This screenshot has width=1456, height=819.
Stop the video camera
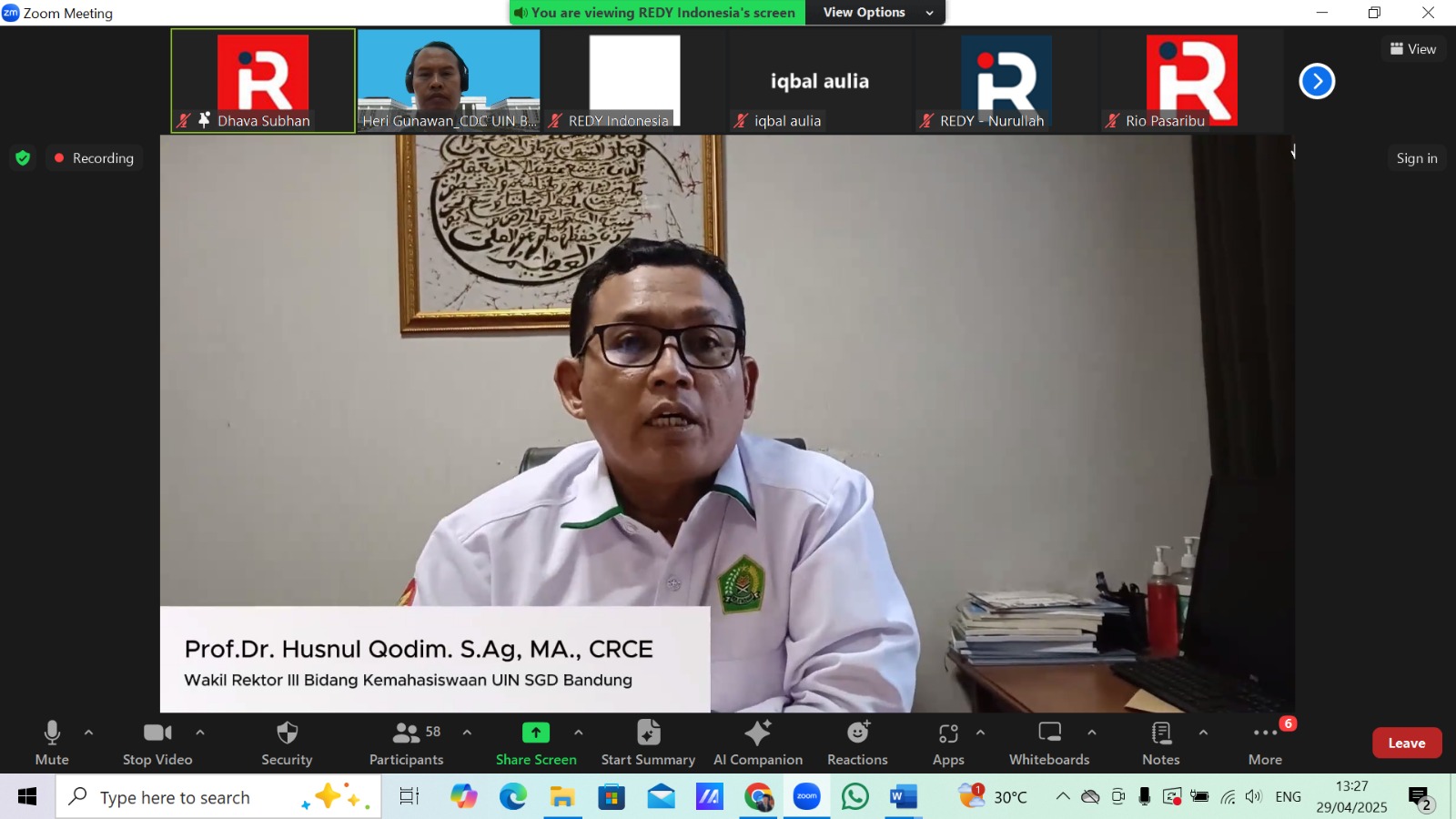coord(157,743)
